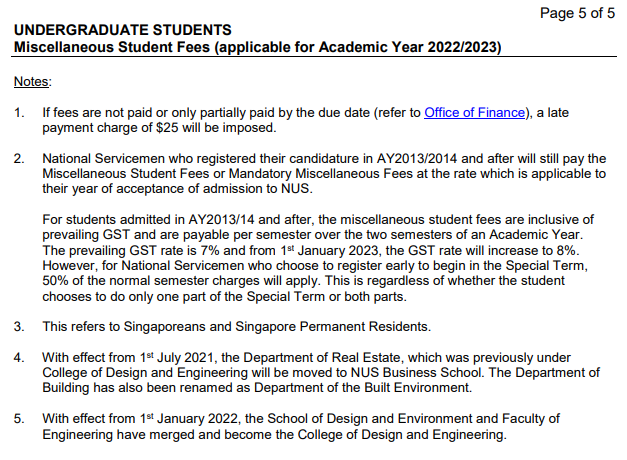Screen dimensions: 627x460
Task: Click the 7% GST rate figure
Action: [x=210, y=250]
